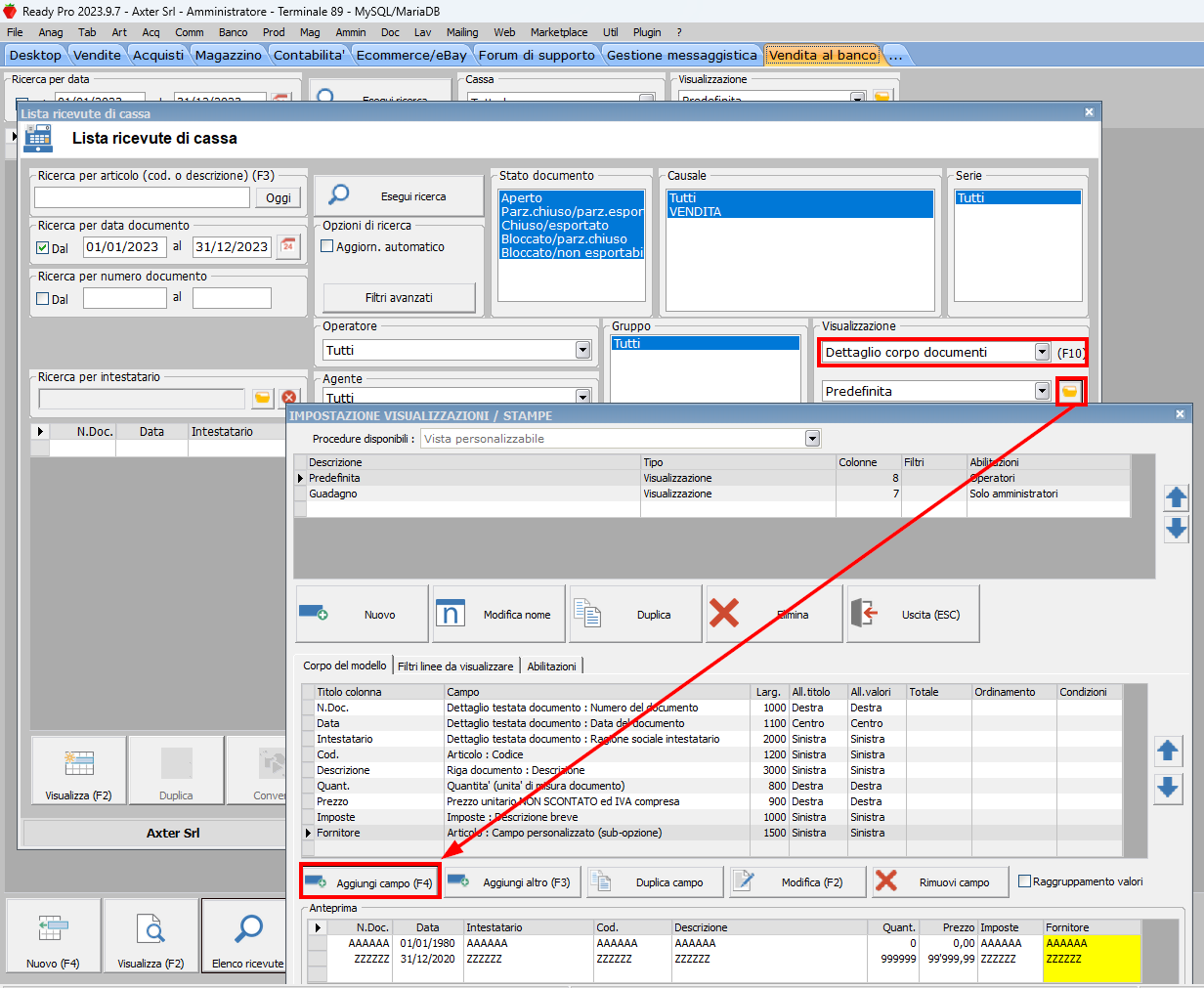Enable Aggiorn. automatico option
1204x988 pixels.
point(327,246)
